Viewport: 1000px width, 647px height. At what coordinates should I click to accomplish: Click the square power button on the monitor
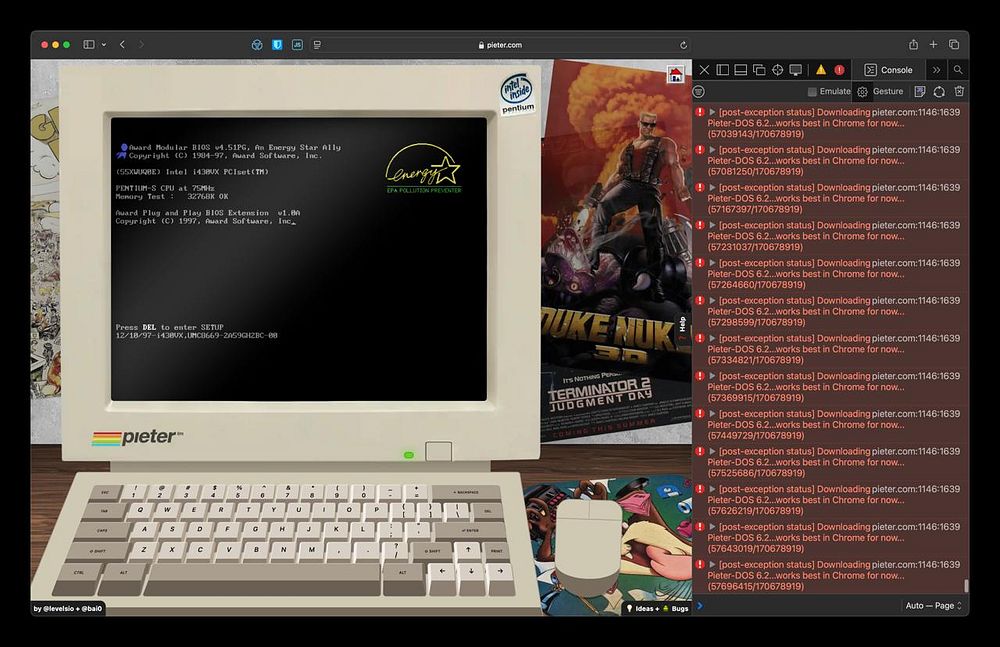coord(438,451)
